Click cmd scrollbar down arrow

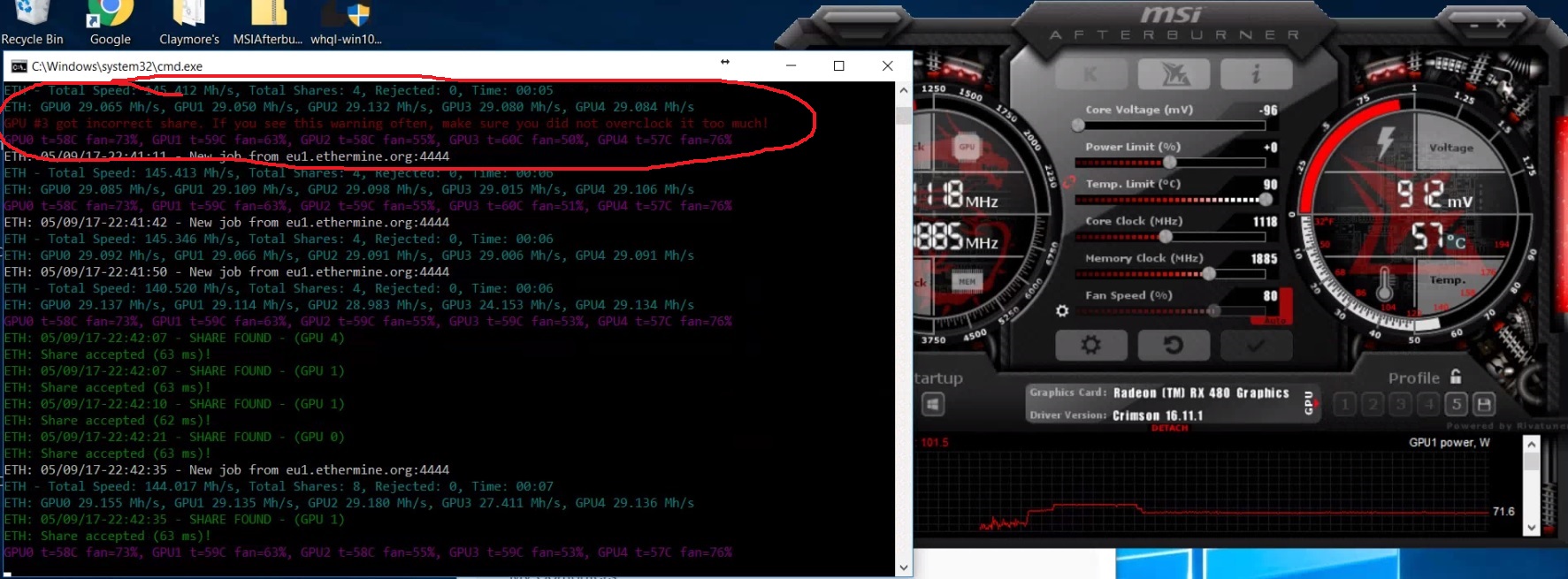(903, 568)
